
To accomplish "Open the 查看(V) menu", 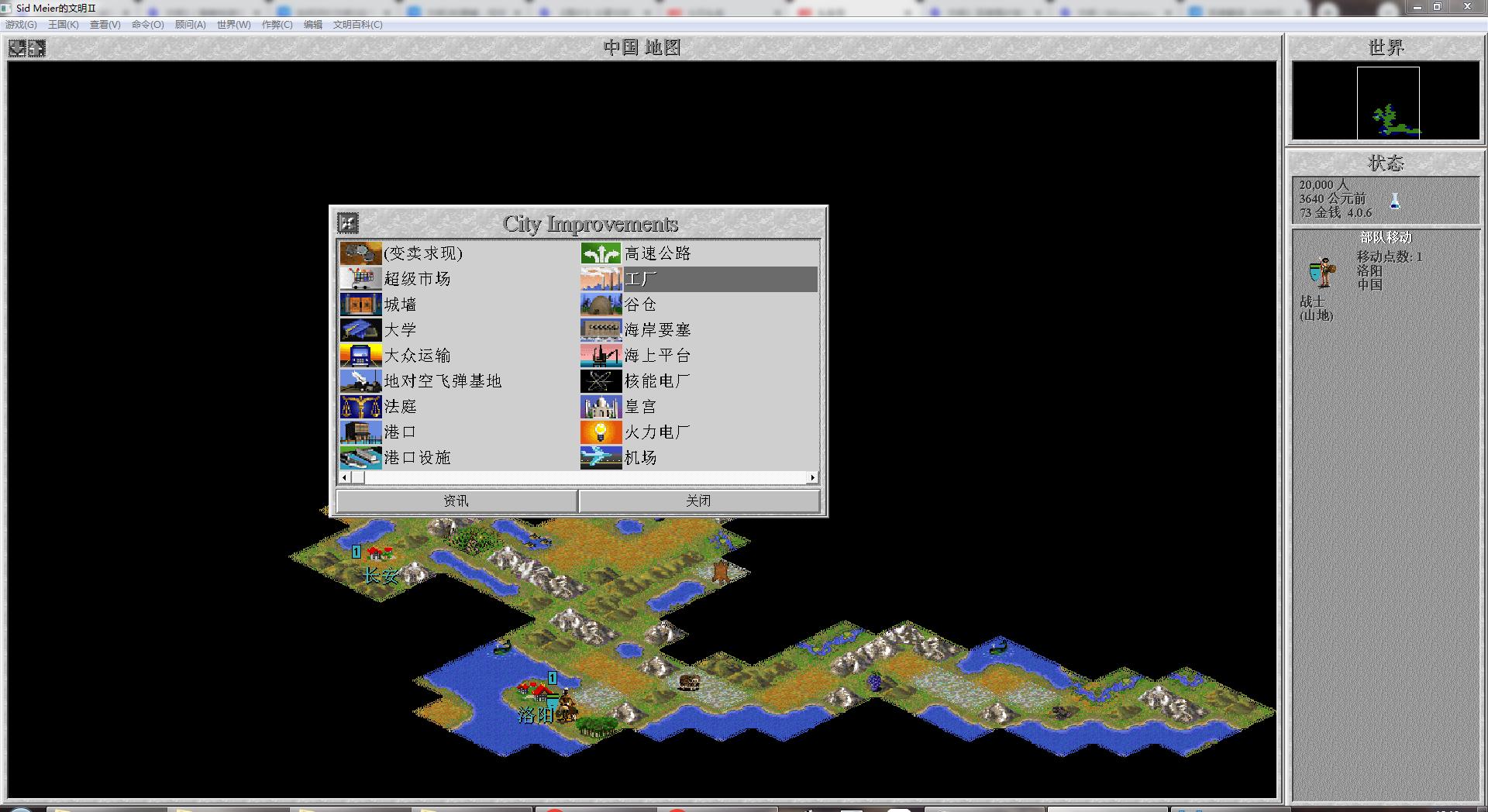I will (105, 25).
